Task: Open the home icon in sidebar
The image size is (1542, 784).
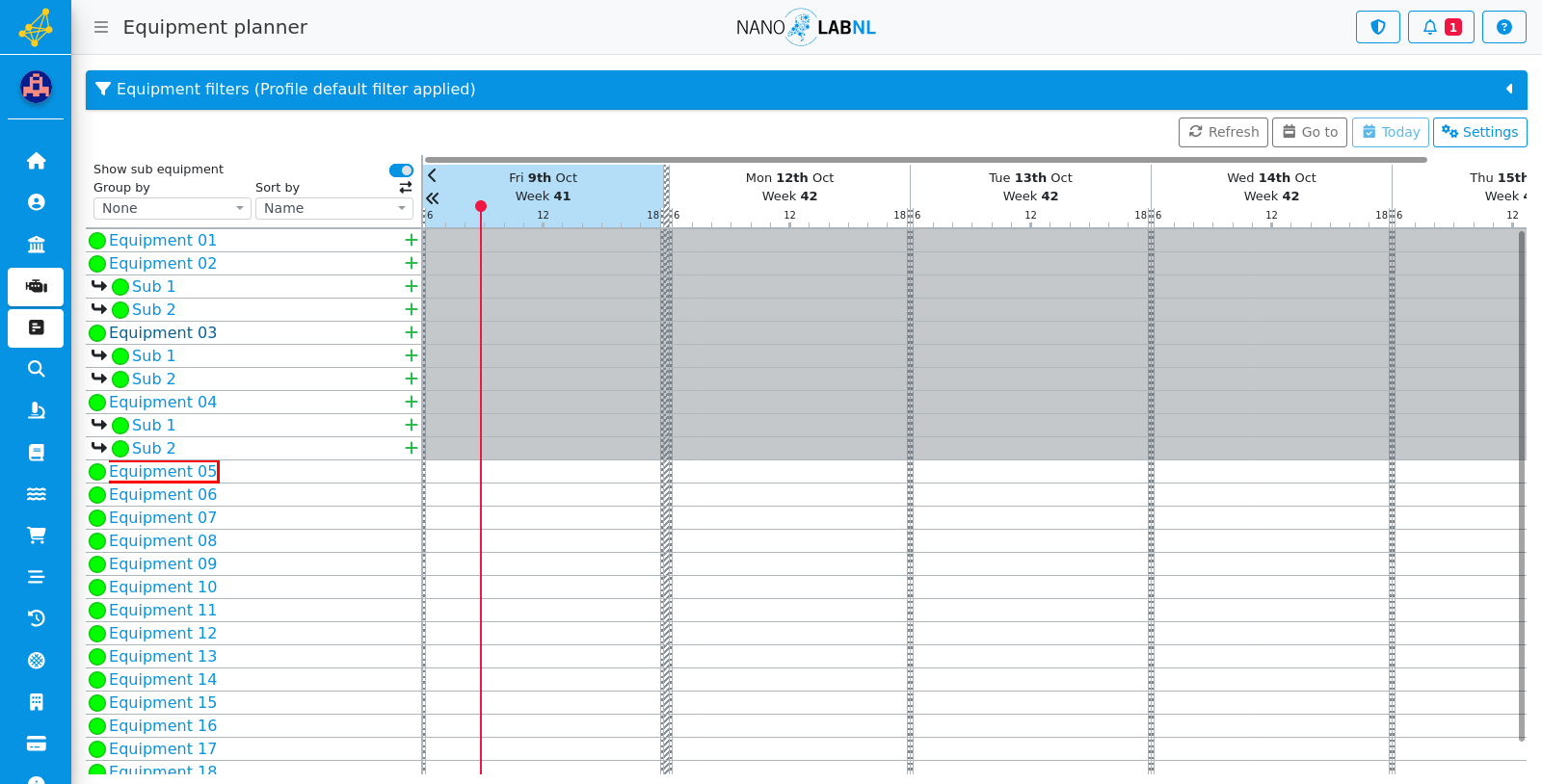Action: (x=36, y=161)
